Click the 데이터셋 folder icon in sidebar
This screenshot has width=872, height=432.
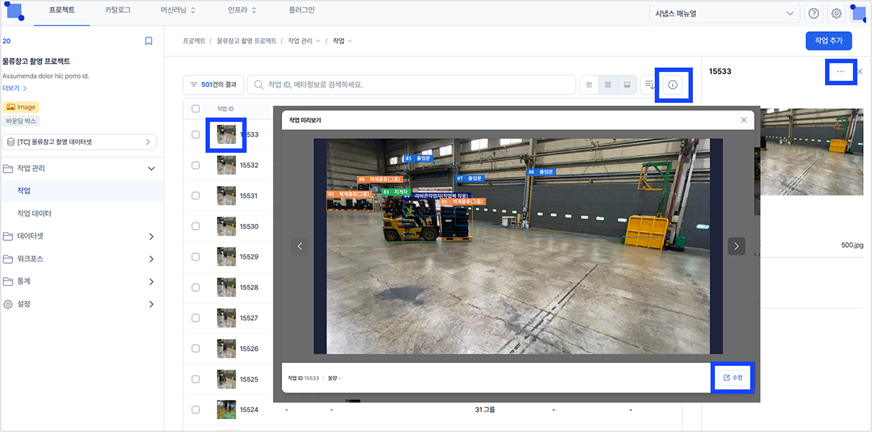[x=8, y=236]
